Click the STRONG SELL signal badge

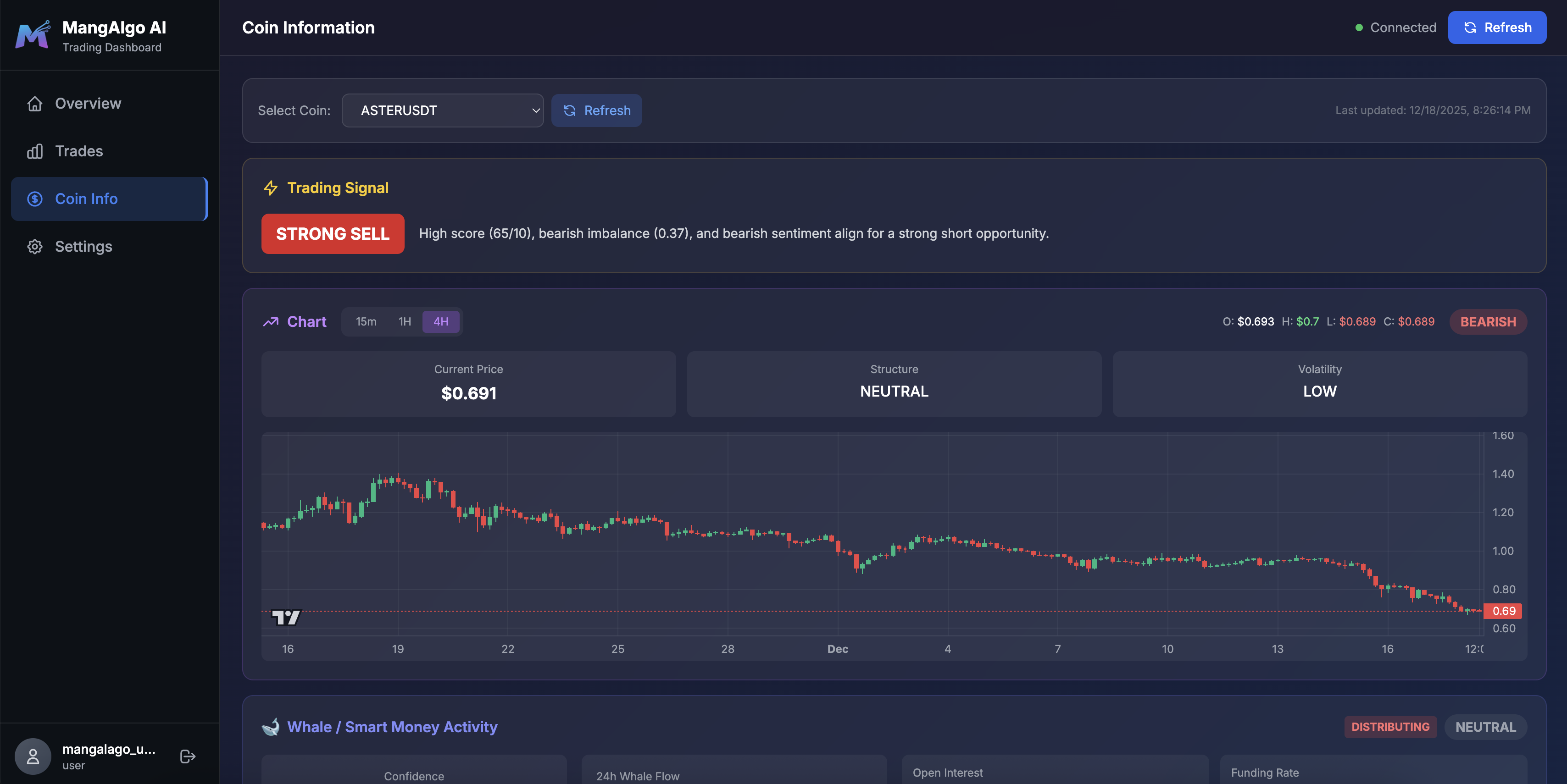pos(332,233)
